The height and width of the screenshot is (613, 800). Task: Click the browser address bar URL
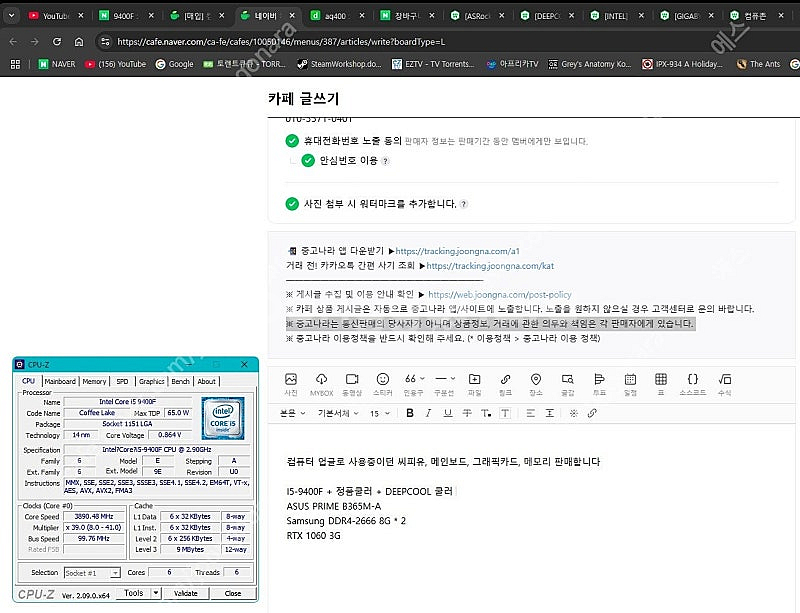[x=281, y=41]
